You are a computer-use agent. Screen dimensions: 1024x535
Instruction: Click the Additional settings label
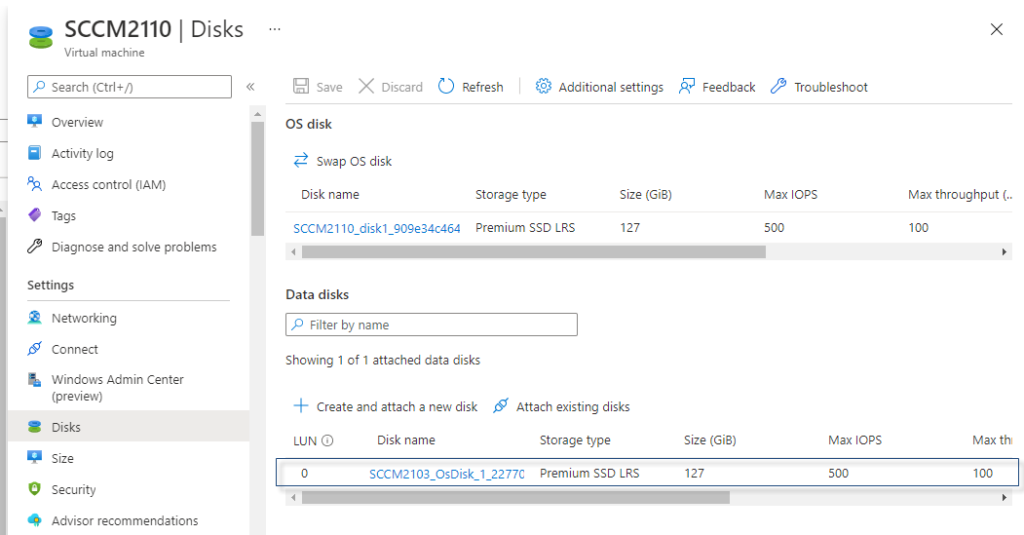point(611,88)
